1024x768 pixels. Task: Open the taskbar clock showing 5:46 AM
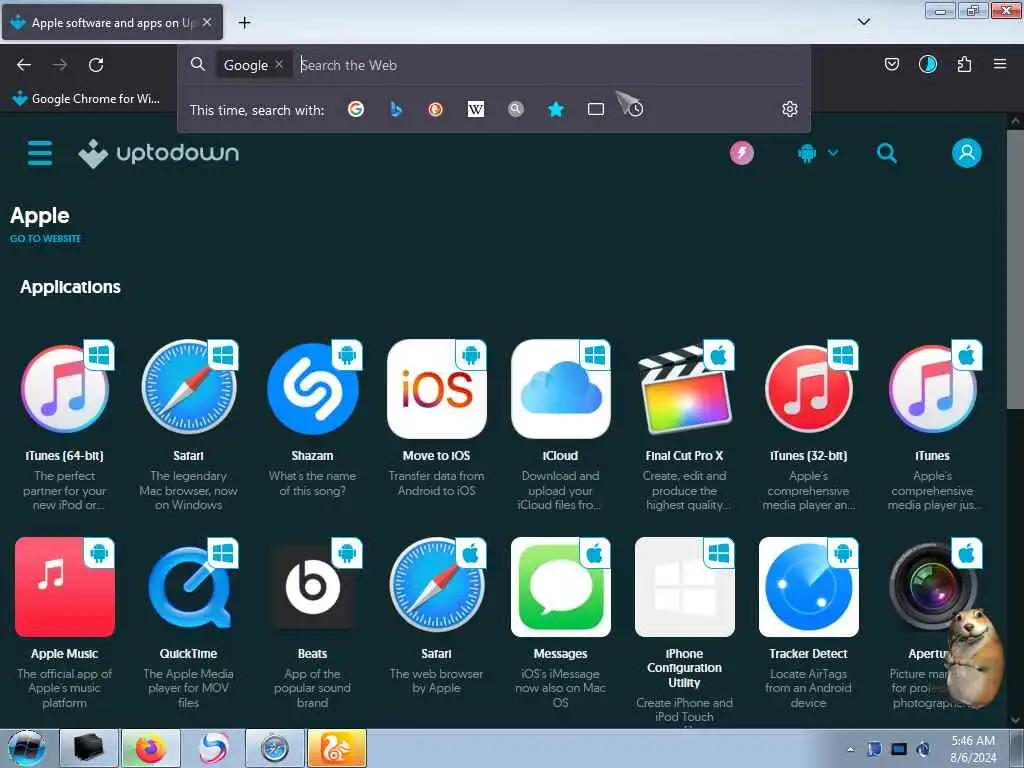[x=973, y=749]
